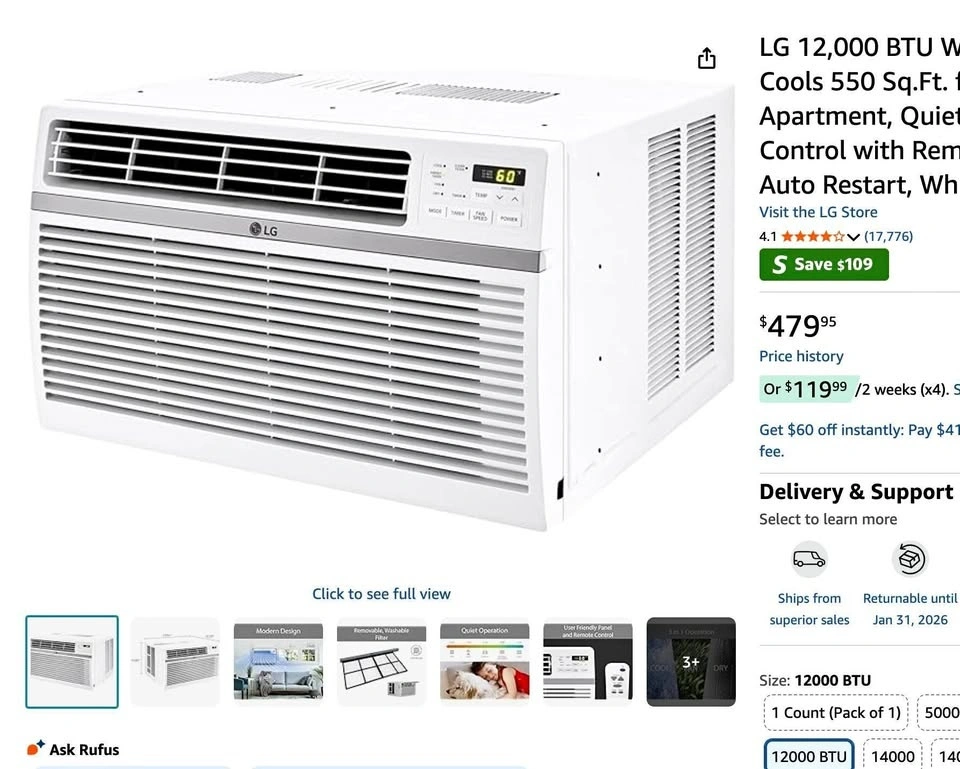Viewport: 960px width, 769px height.
Task: Open the Price history link
Action: (x=801, y=356)
